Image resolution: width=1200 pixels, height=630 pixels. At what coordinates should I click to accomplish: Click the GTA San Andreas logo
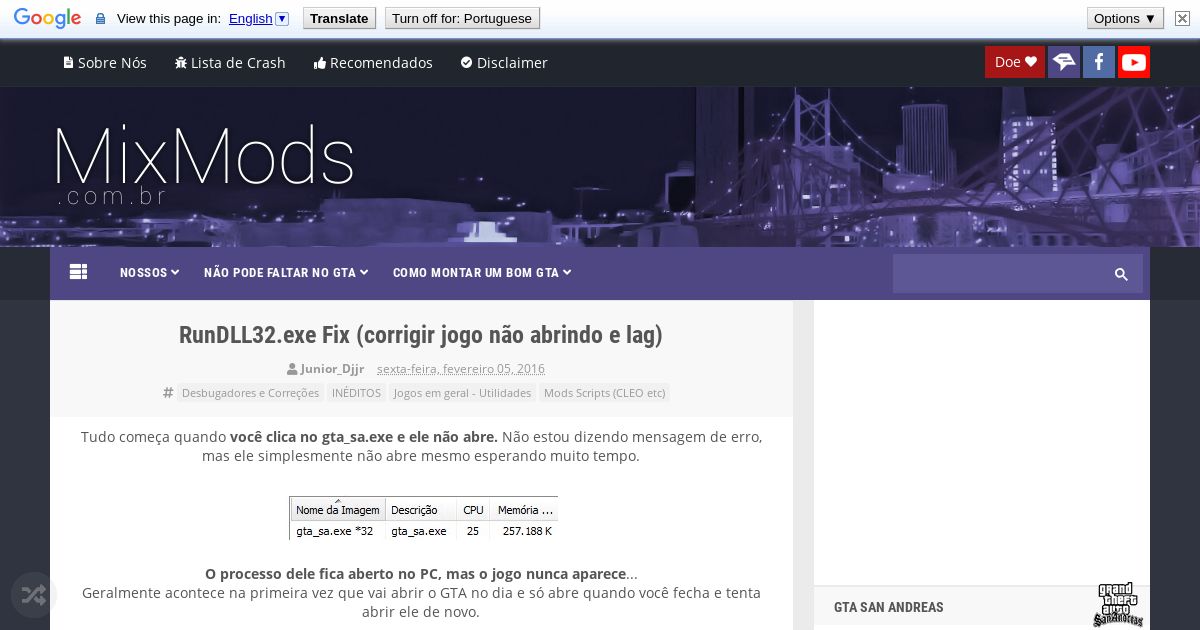pyautogui.click(x=1117, y=604)
